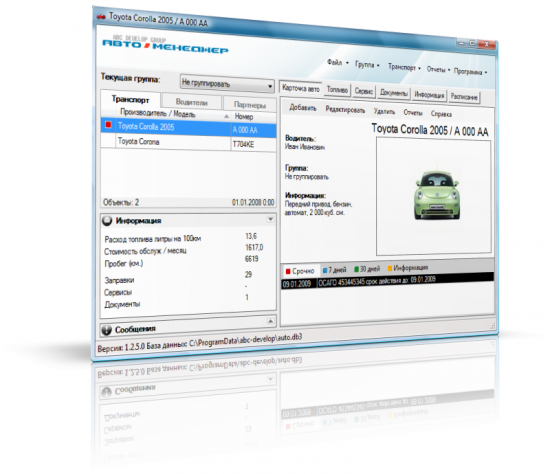Collapse the Информация panel arrow

[x=270, y=219]
